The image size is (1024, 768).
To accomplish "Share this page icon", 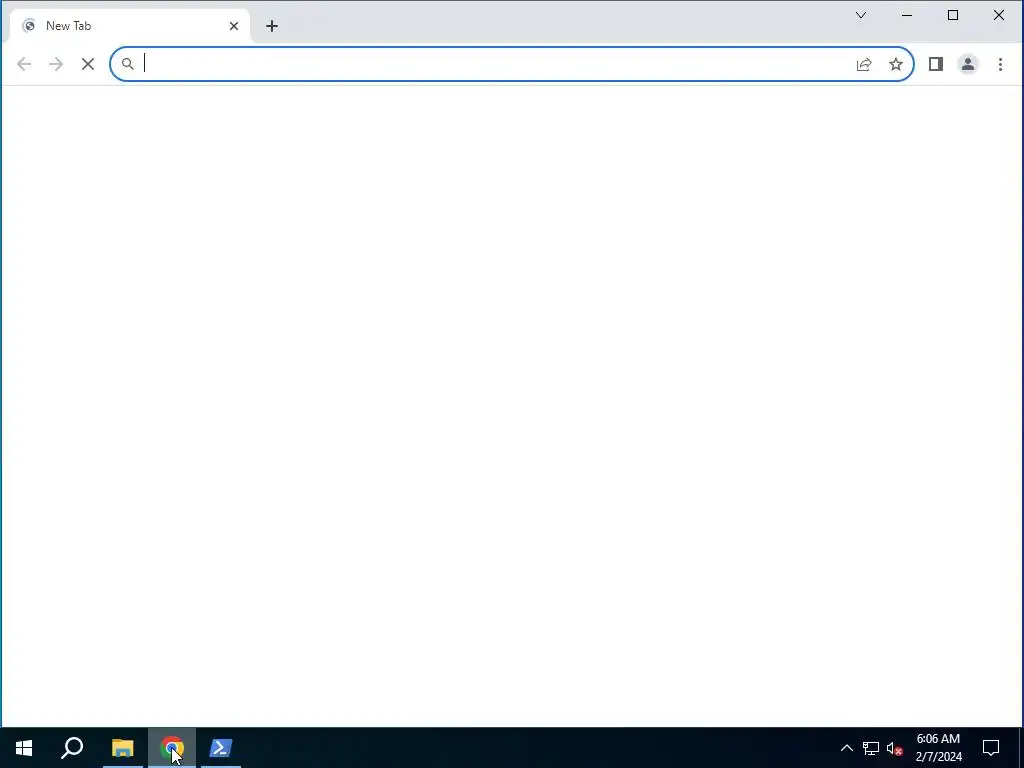I will click(x=863, y=64).
